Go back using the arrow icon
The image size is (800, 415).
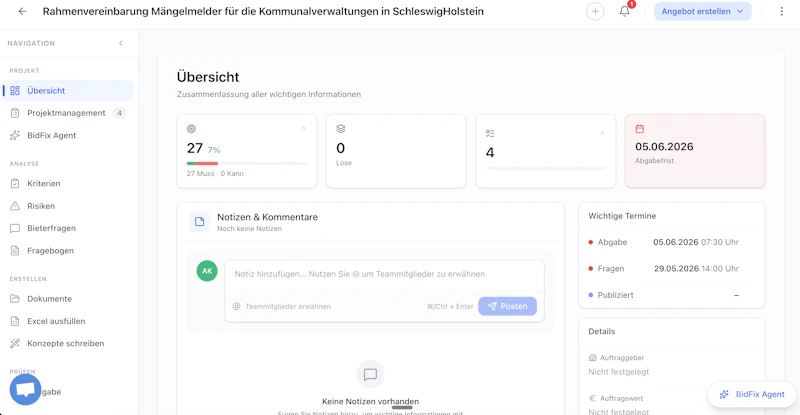[x=22, y=11]
